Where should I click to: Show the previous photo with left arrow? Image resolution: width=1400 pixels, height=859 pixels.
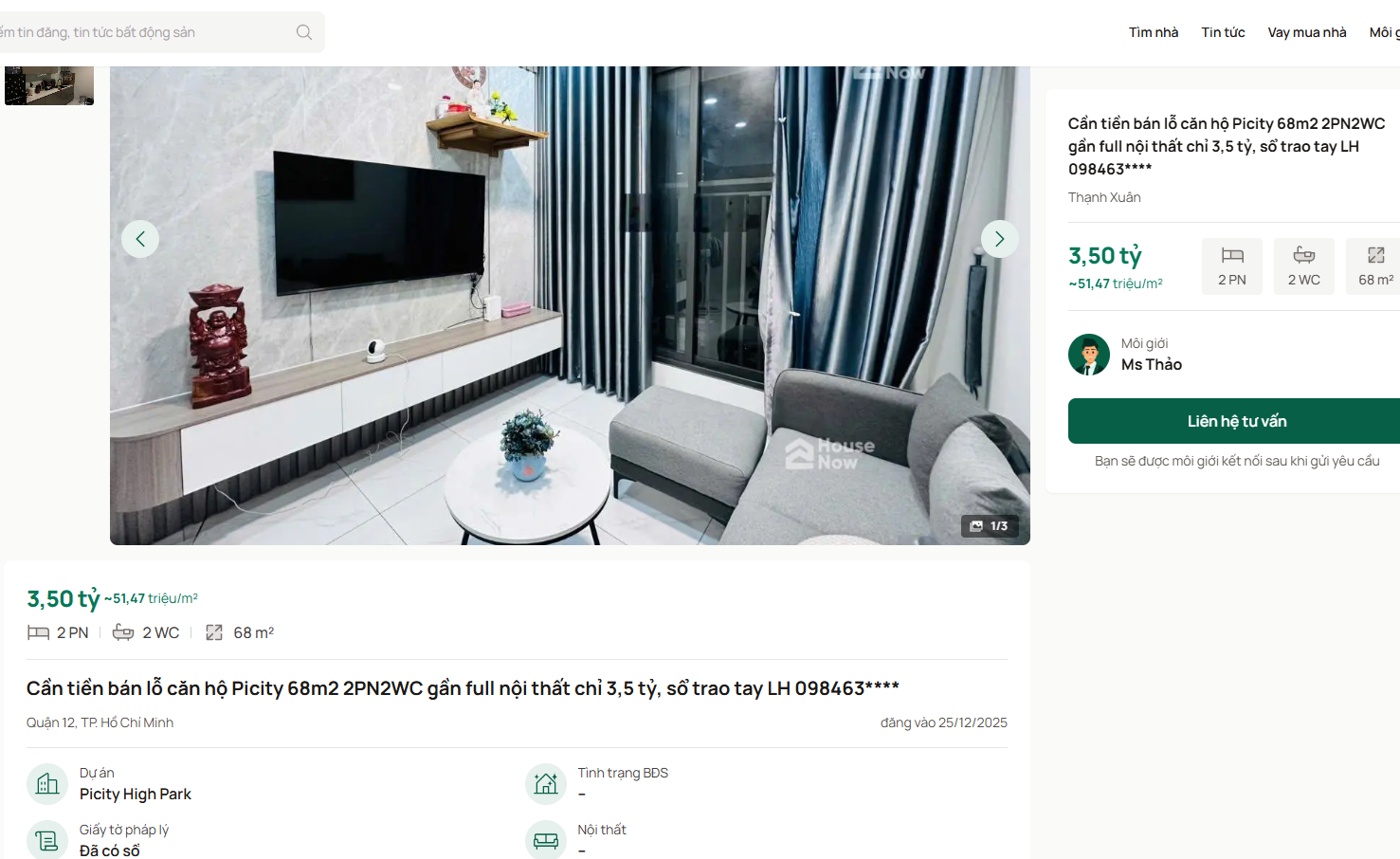tap(140, 239)
